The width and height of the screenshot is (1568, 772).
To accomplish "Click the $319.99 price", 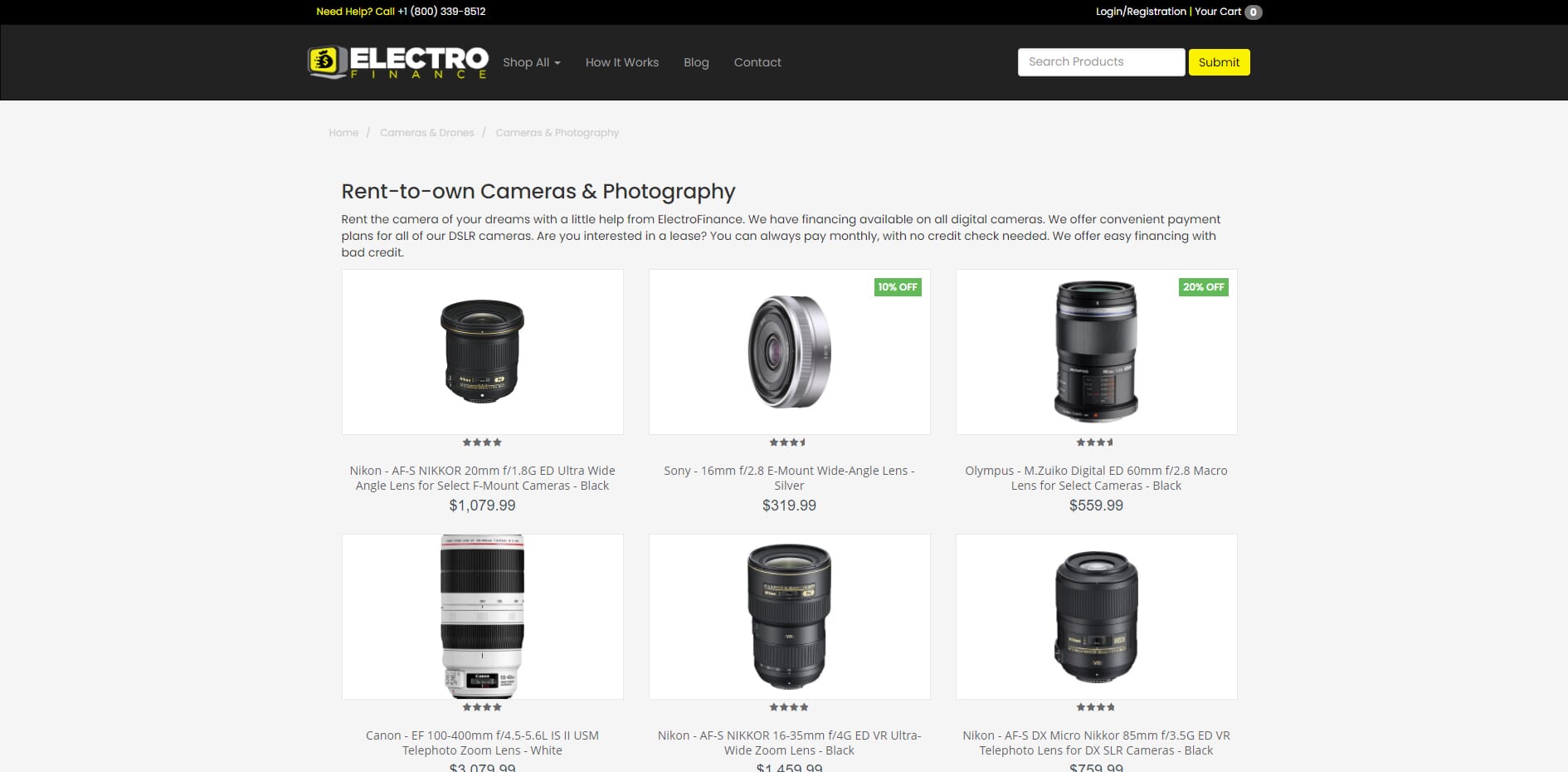I will 790,506.
